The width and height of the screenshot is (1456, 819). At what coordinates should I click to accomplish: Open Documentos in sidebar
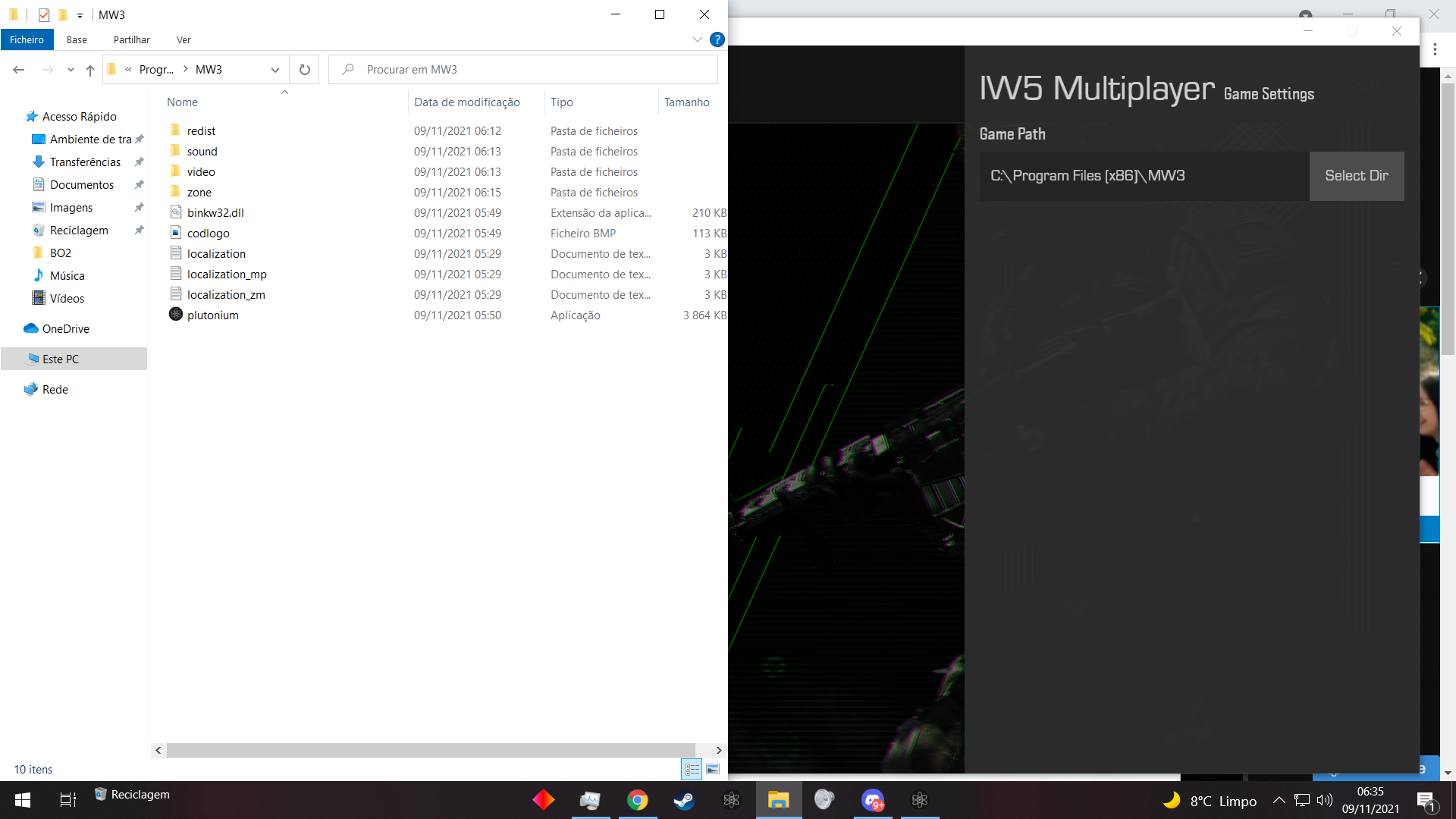pos(81,184)
